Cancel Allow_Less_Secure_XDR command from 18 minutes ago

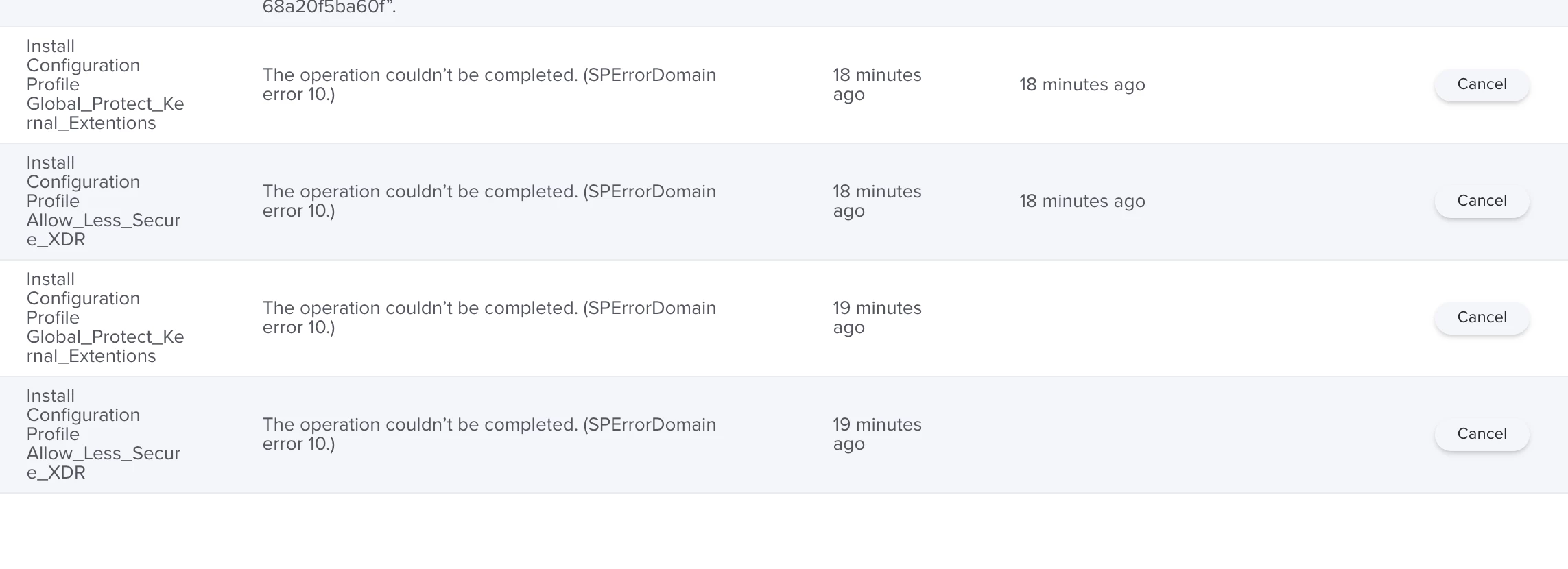point(1482,202)
